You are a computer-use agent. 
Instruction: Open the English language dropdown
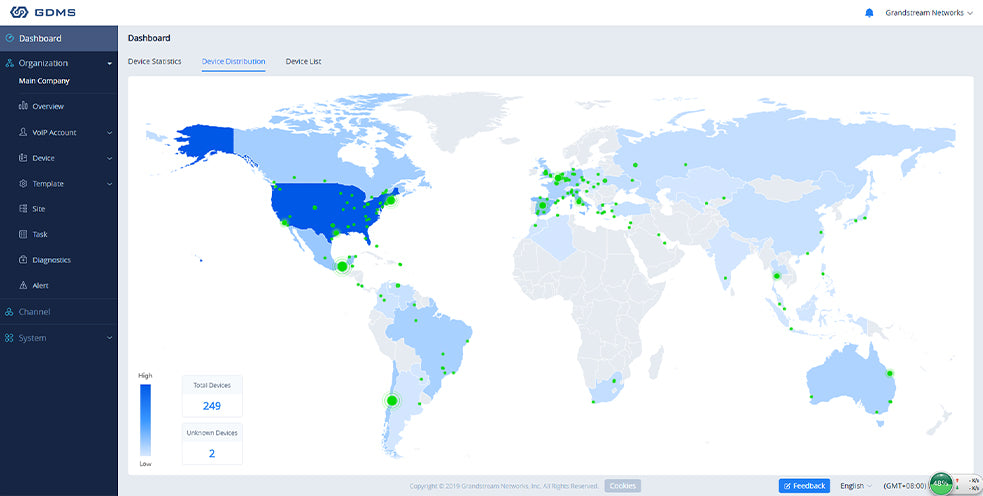pyautogui.click(x=856, y=486)
